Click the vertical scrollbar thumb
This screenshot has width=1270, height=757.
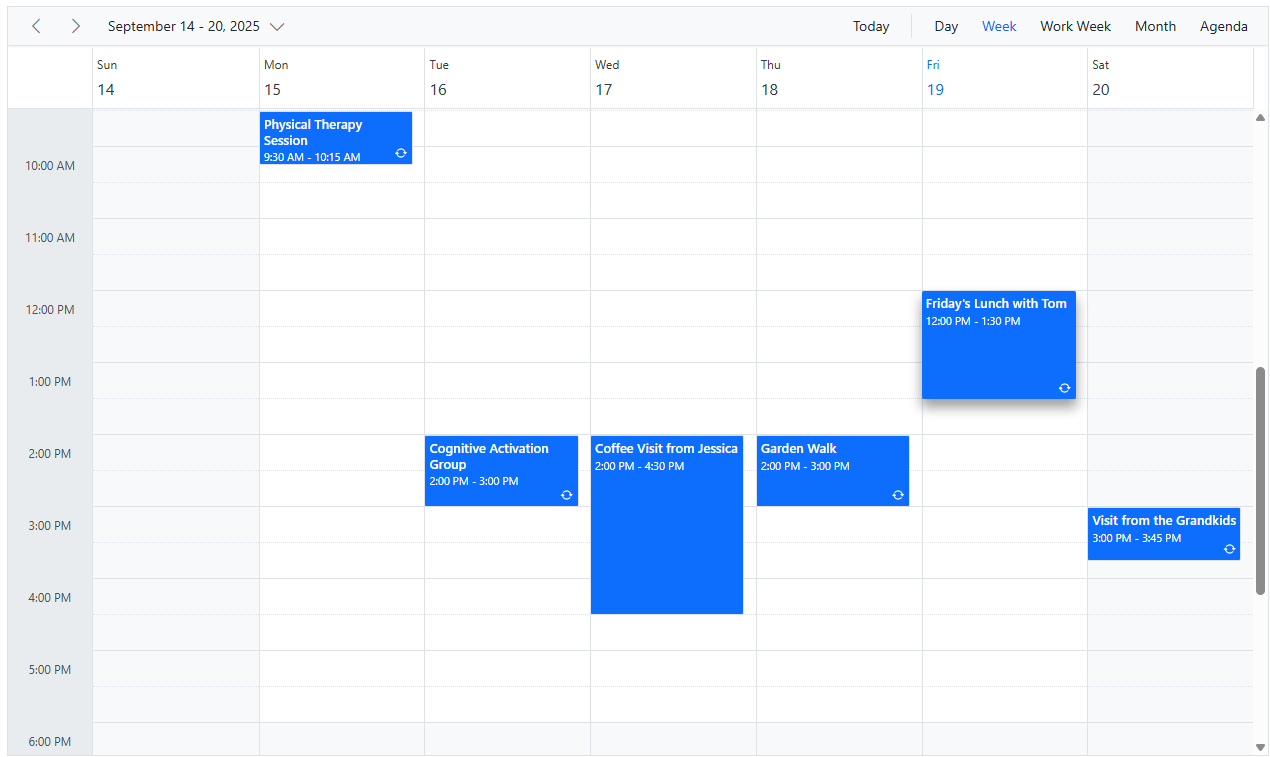1260,480
